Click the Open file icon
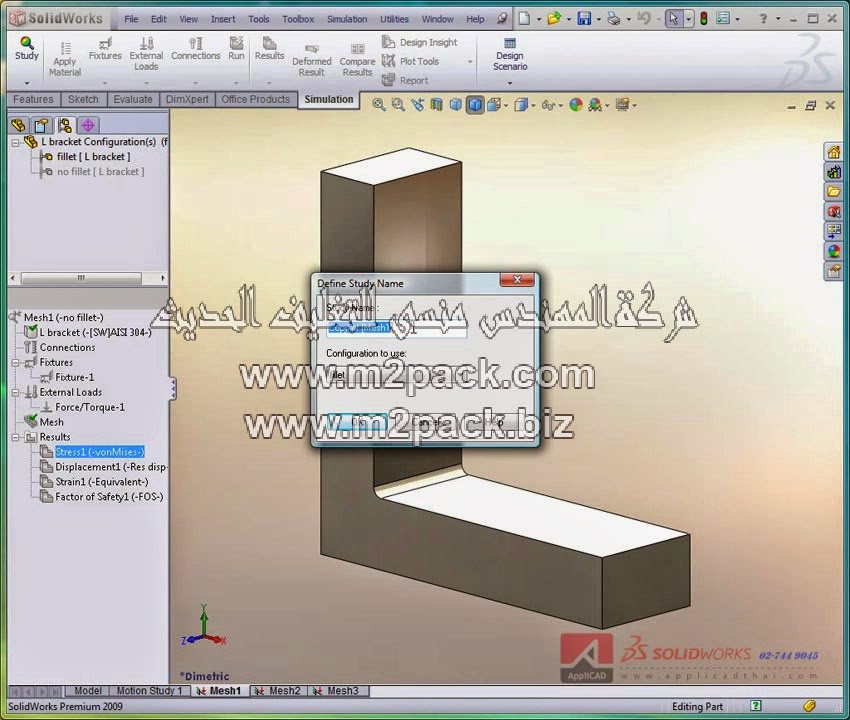The height and width of the screenshot is (720, 850). point(554,19)
